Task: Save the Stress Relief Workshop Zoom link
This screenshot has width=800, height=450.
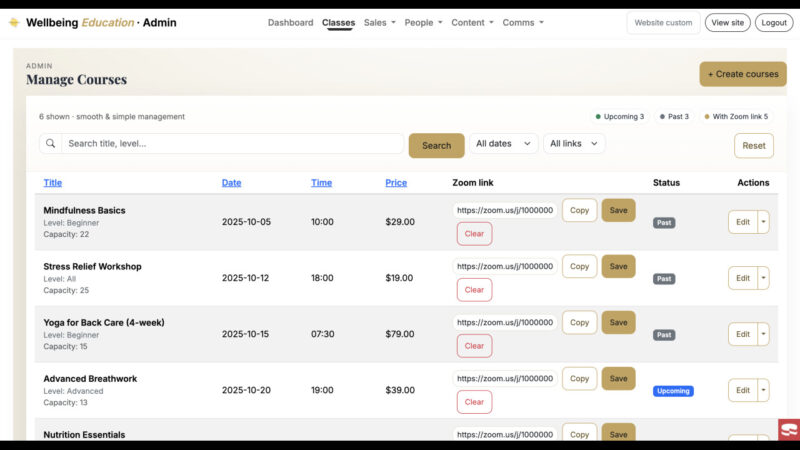Action: click(618, 266)
